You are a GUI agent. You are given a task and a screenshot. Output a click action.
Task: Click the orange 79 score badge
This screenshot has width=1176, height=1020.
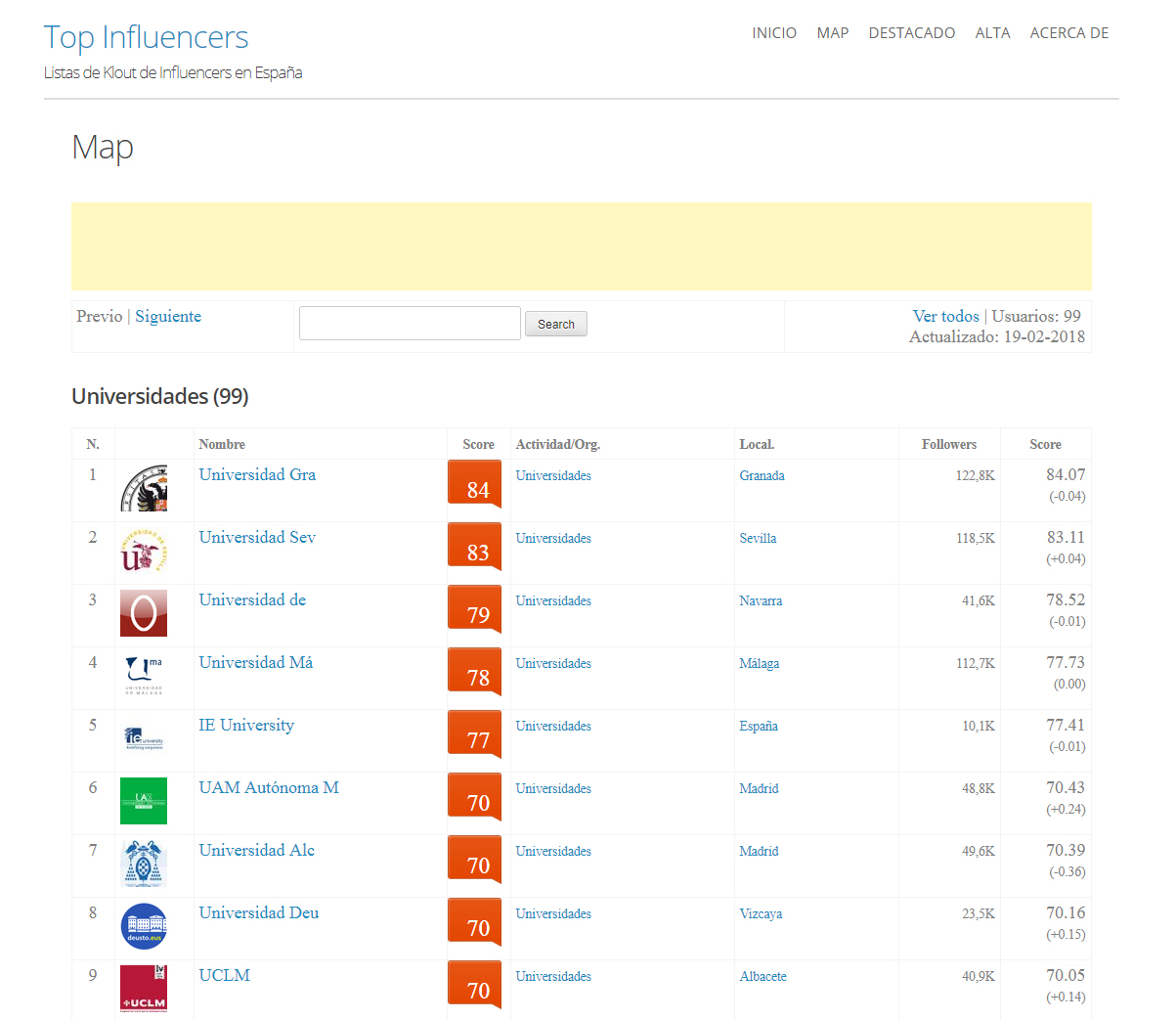[475, 610]
